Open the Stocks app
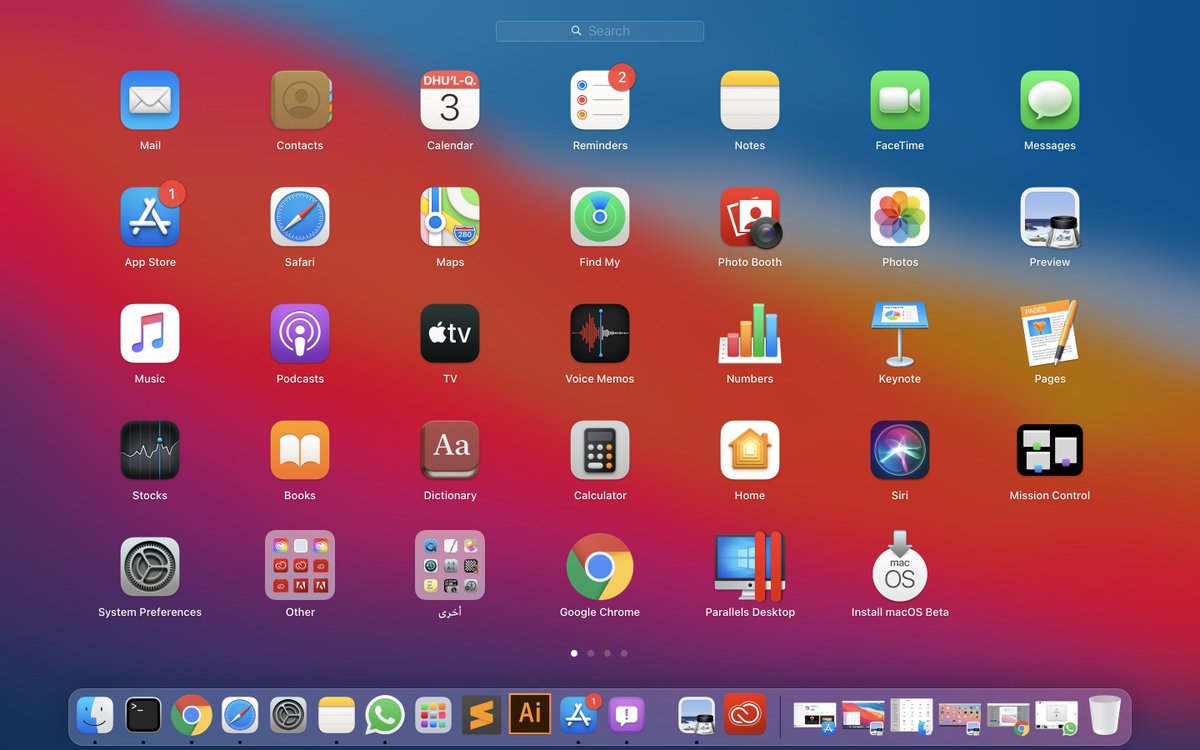This screenshot has width=1200, height=750. 150,450
